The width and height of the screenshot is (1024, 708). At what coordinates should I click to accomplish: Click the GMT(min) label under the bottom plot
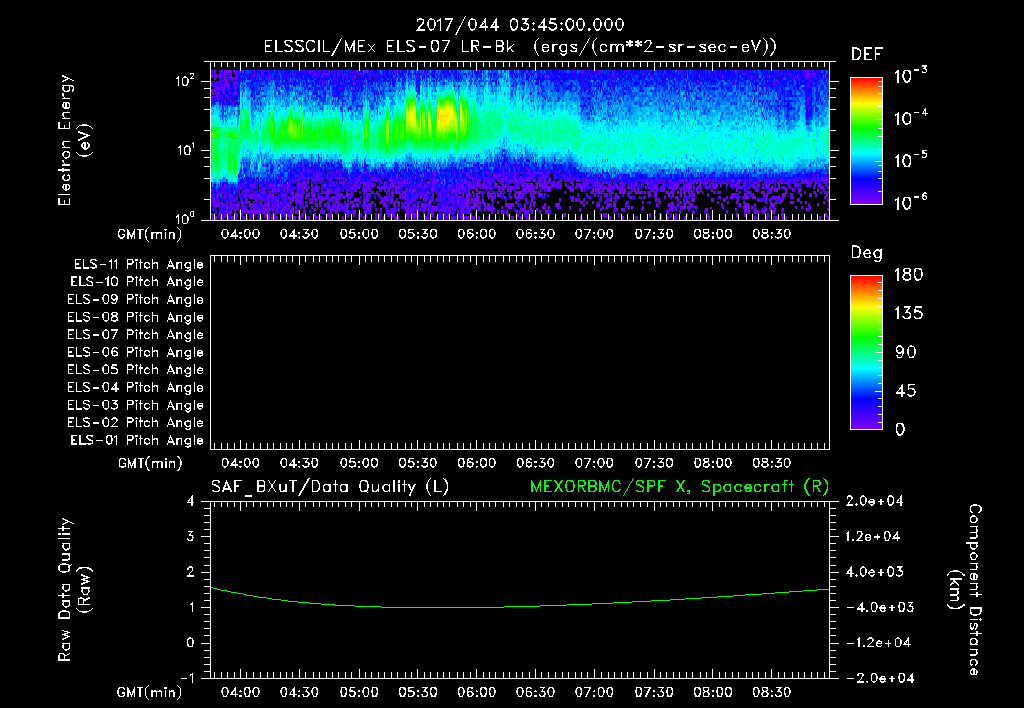(x=150, y=692)
